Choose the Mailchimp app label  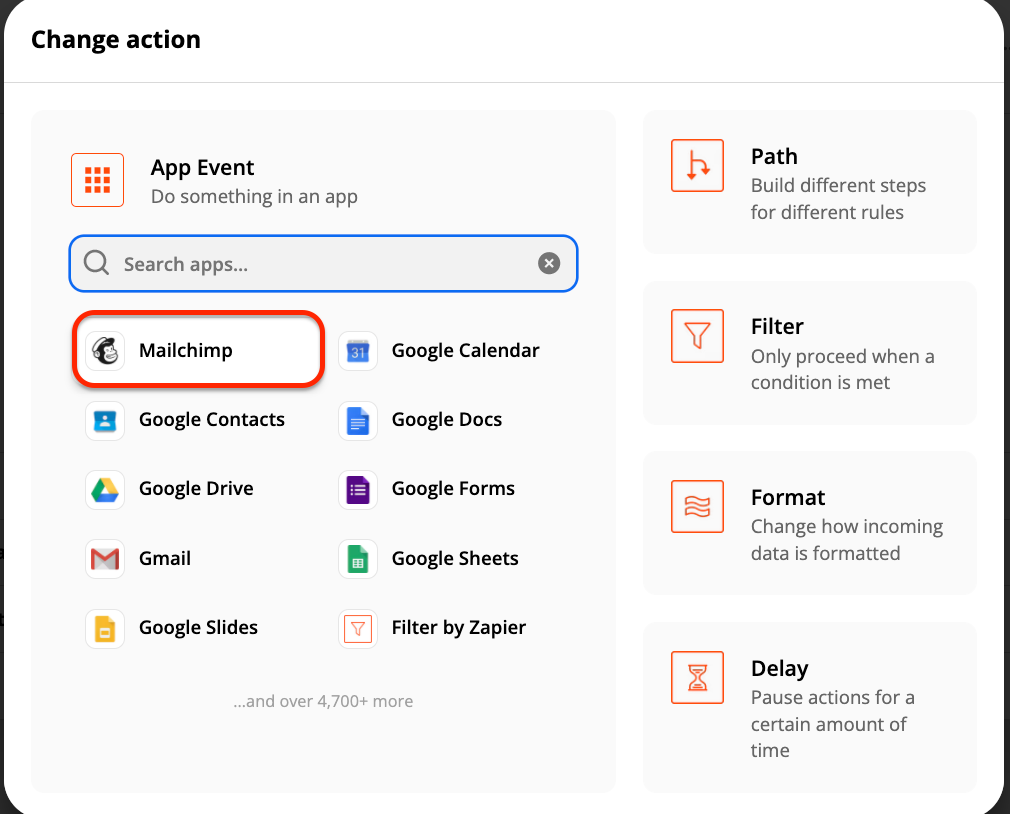pos(186,350)
